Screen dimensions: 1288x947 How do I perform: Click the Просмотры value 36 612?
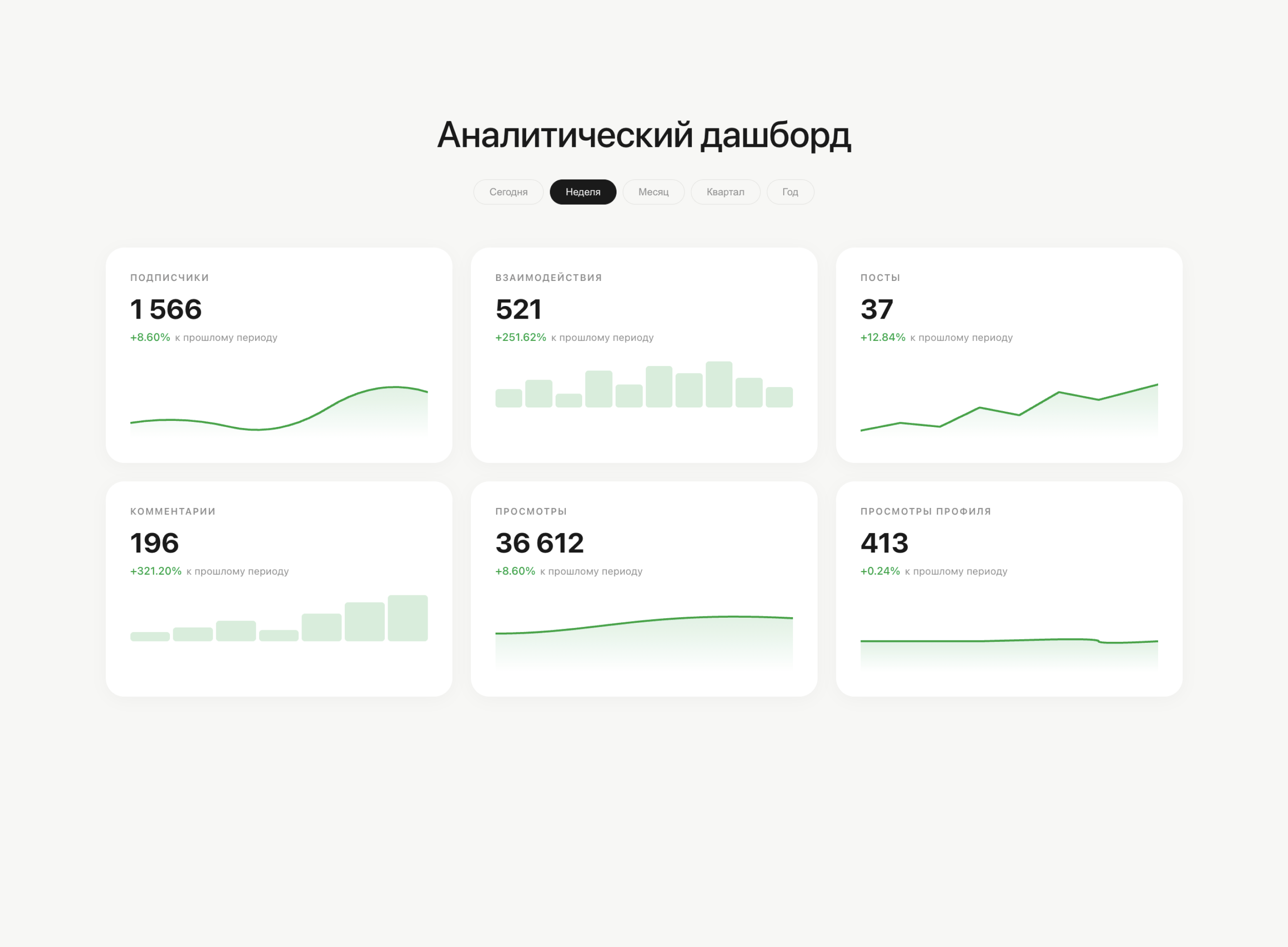(x=539, y=543)
